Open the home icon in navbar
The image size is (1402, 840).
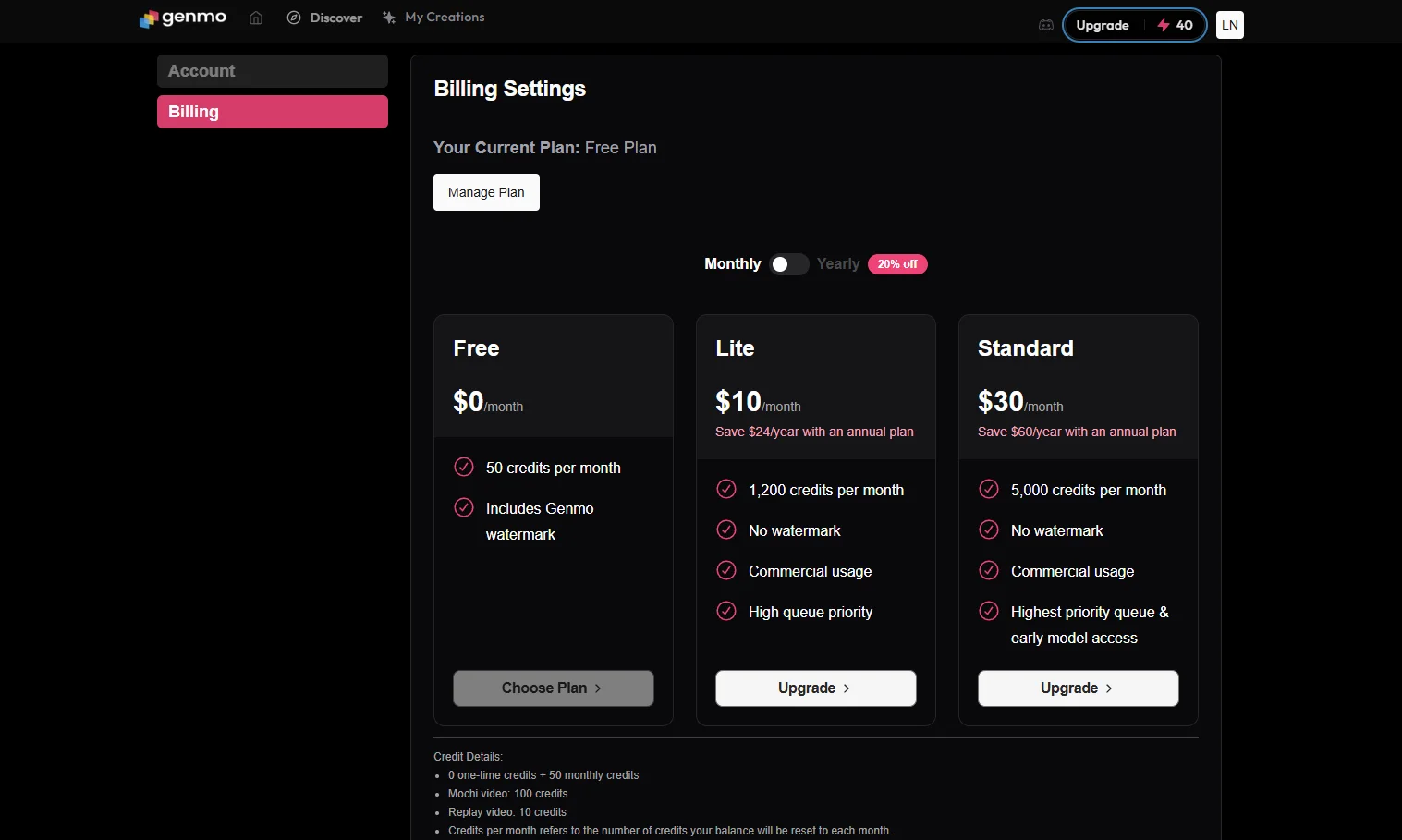(256, 18)
